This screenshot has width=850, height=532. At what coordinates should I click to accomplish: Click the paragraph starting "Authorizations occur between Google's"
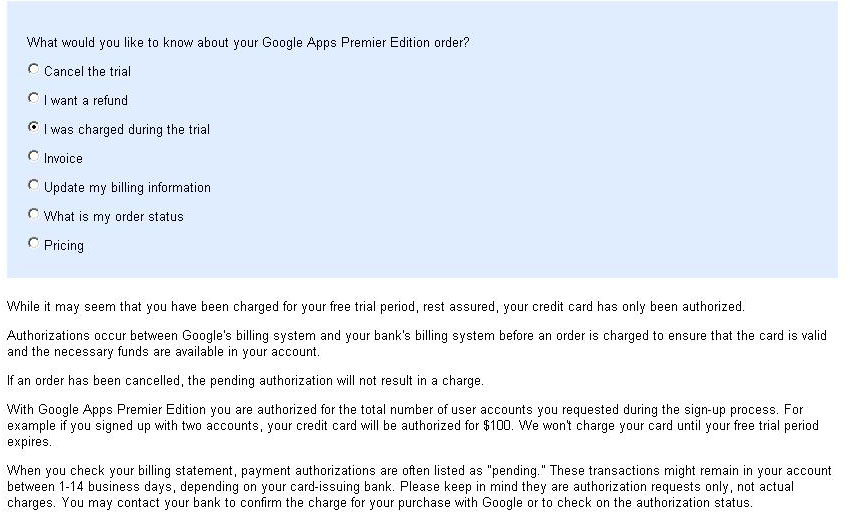pyautogui.click(x=416, y=343)
